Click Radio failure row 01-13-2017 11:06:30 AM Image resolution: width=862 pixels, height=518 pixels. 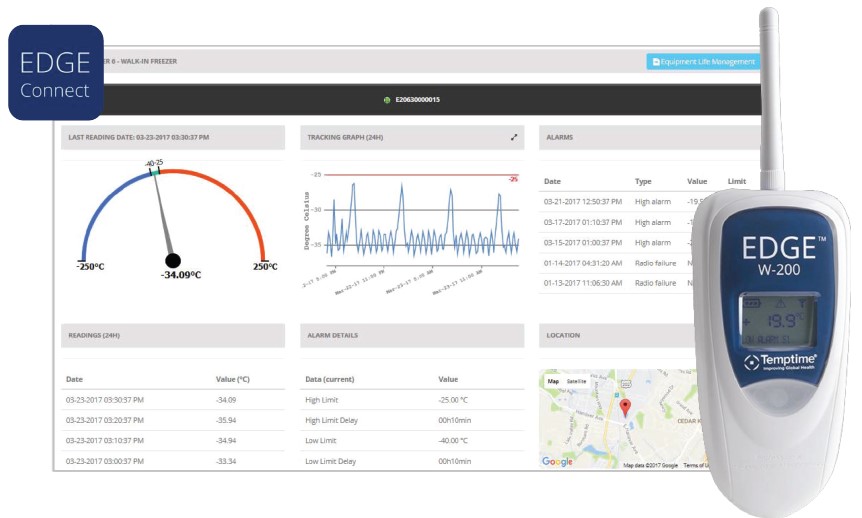click(x=616, y=283)
